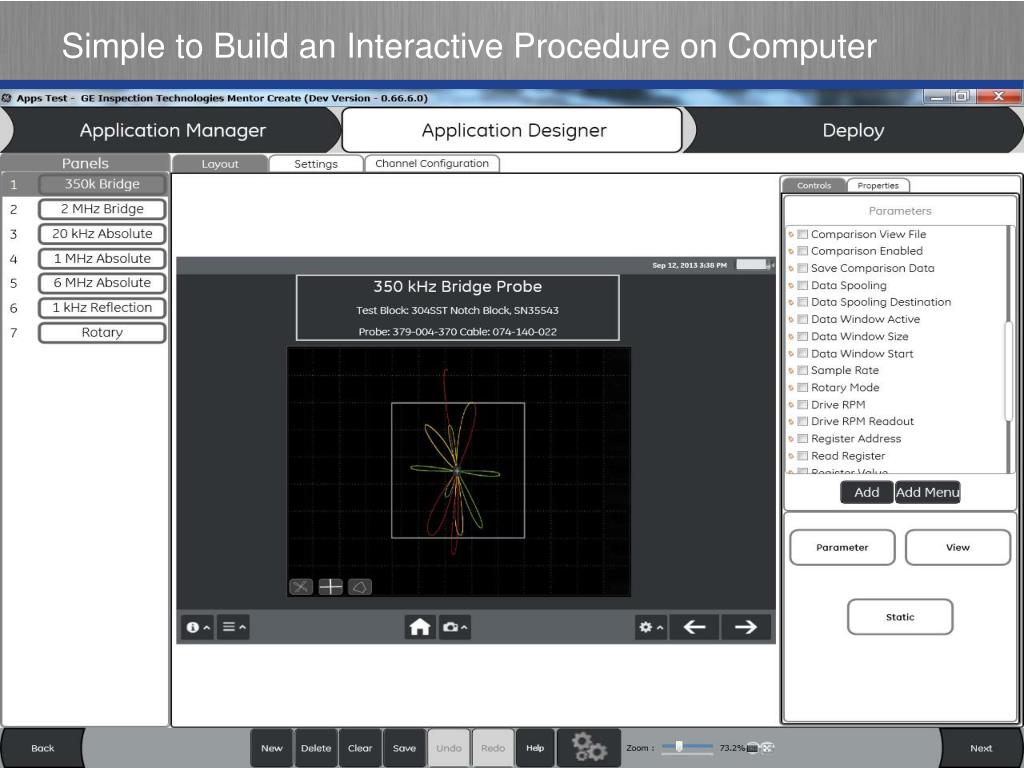Click the Zoom slider handle
Screen dimensions: 1024x768
(679, 746)
